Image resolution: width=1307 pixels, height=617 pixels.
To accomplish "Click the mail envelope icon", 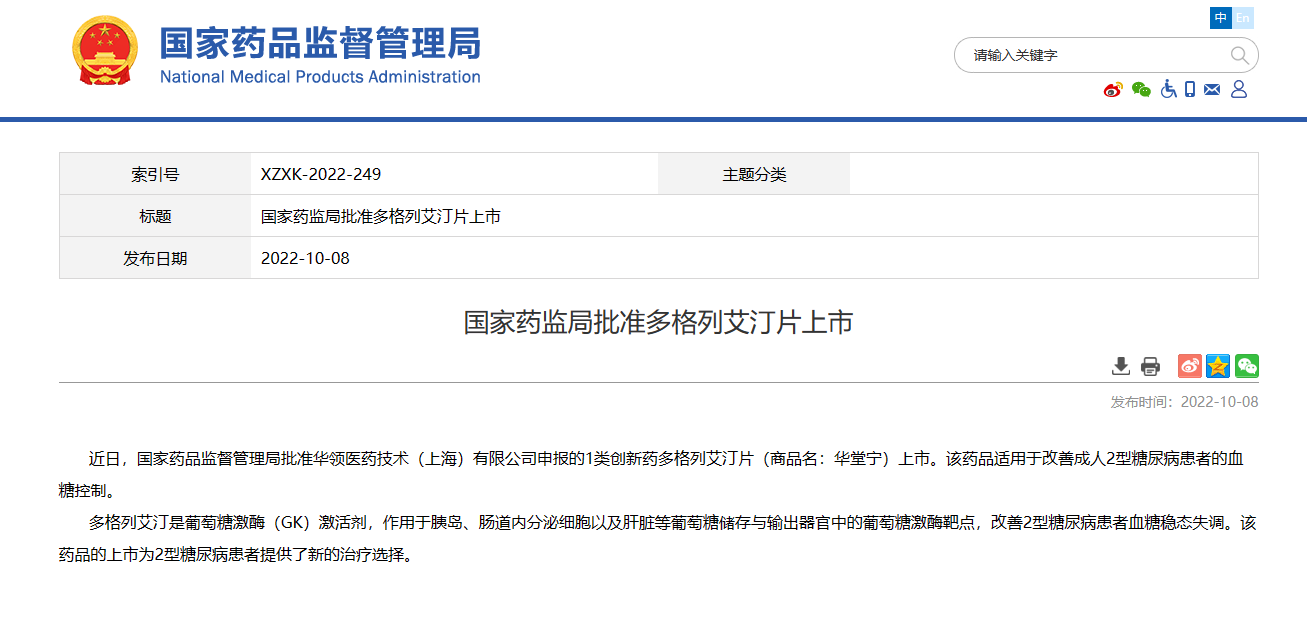I will coord(1212,90).
